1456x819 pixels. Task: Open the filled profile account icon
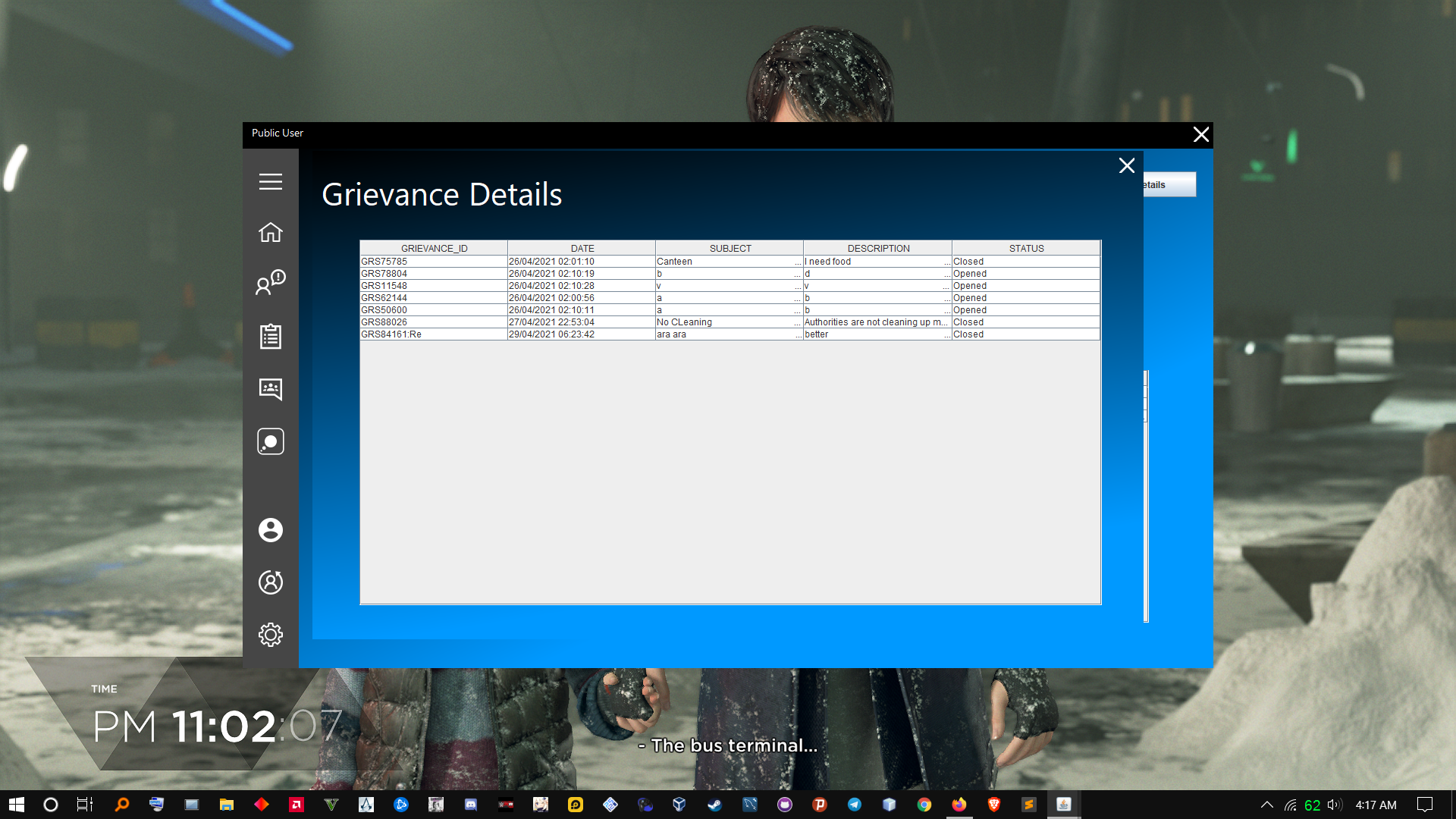[x=270, y=529]
